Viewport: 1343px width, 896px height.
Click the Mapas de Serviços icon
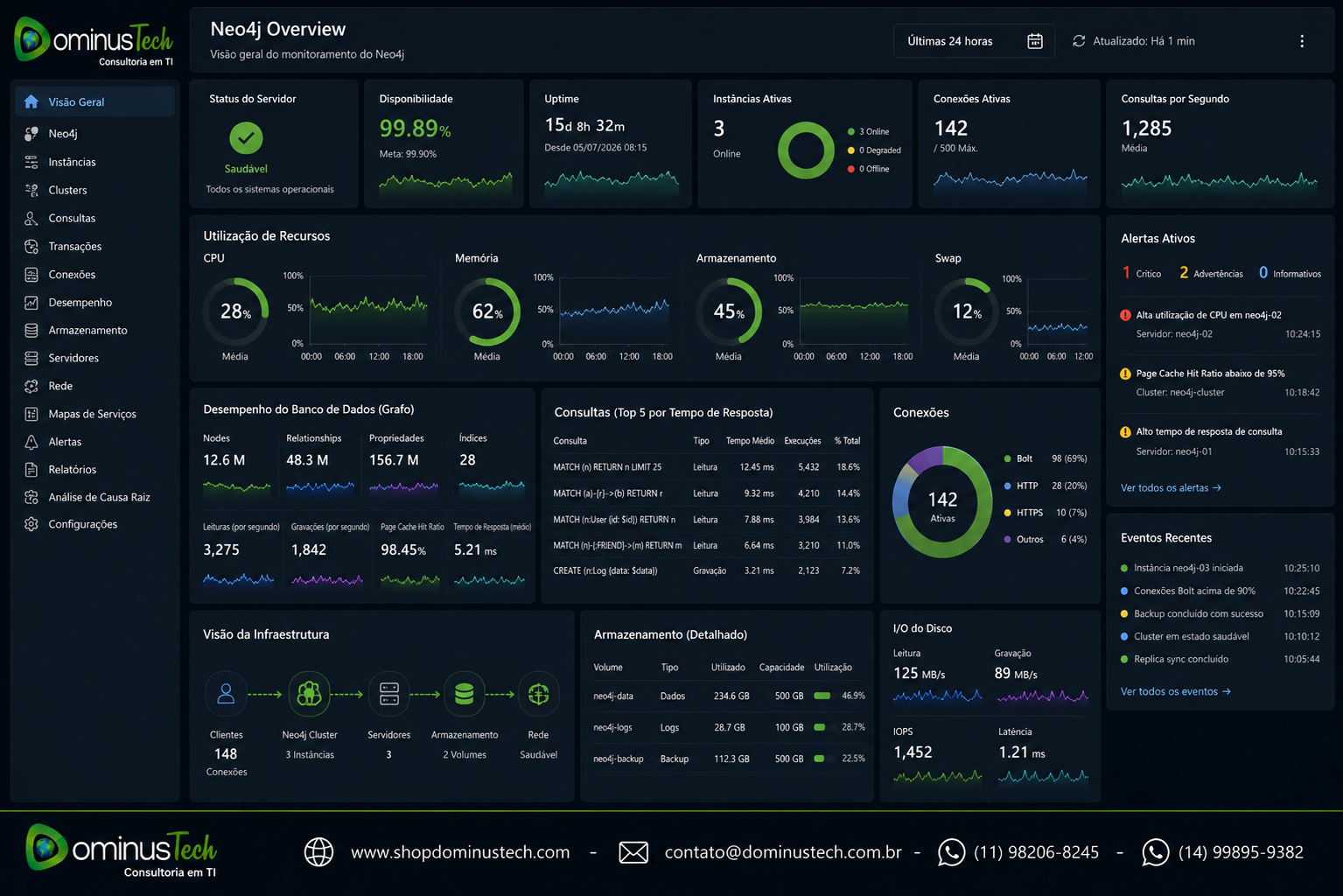point(31,414)
